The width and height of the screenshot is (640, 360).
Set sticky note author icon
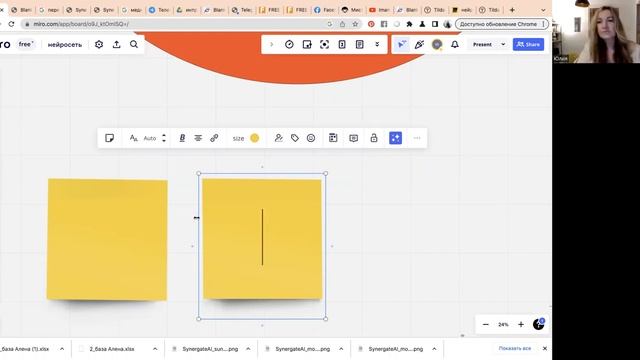[278, 138]
